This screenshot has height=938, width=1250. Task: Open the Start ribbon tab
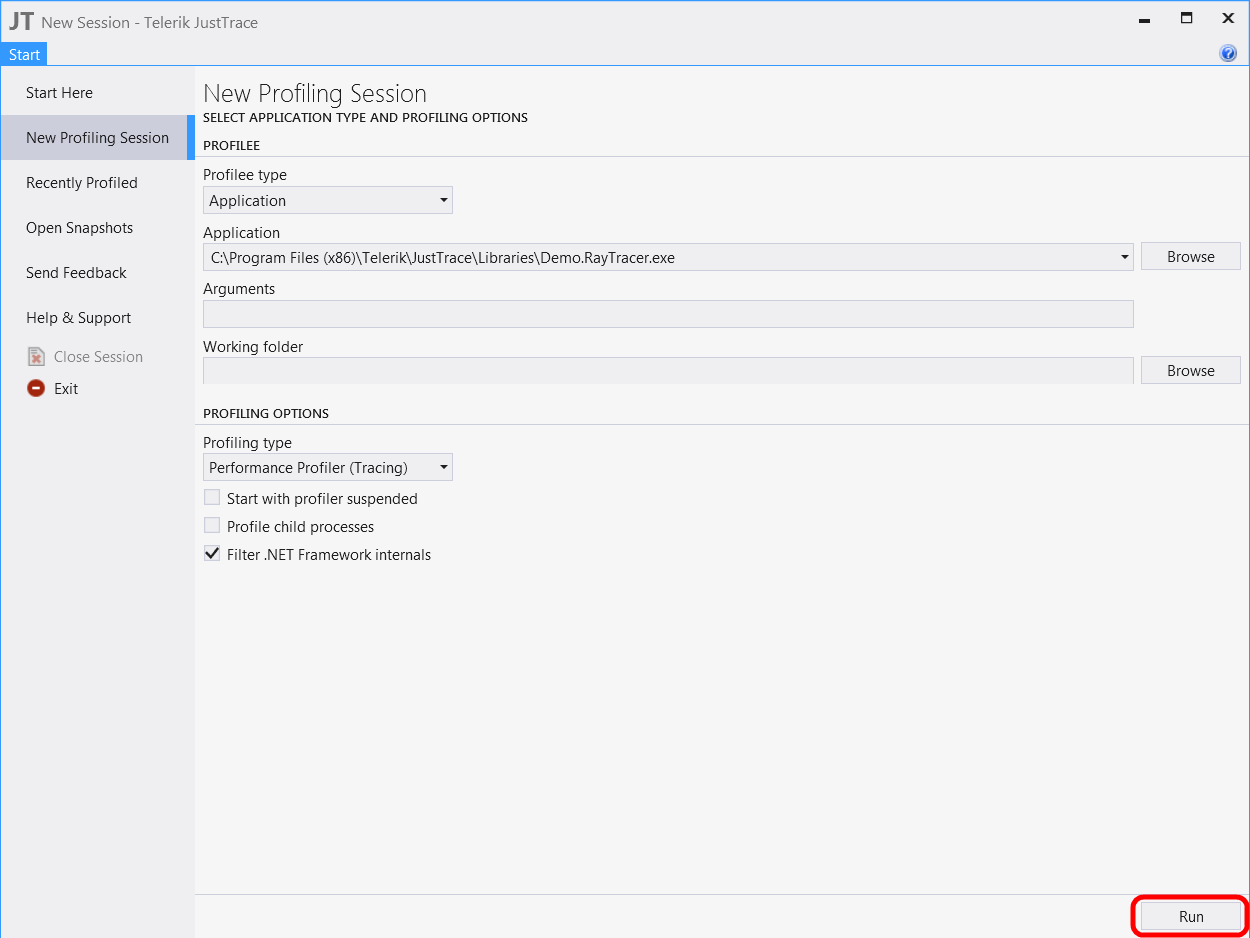[24, 55]
